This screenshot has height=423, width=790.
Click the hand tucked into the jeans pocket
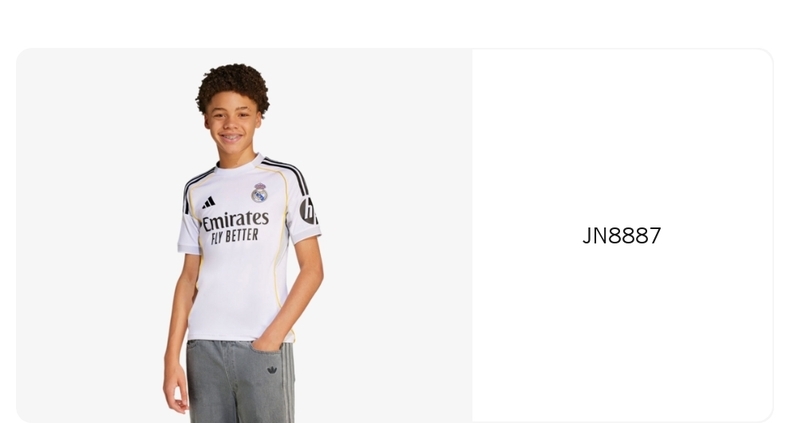[x=266, y=341]
